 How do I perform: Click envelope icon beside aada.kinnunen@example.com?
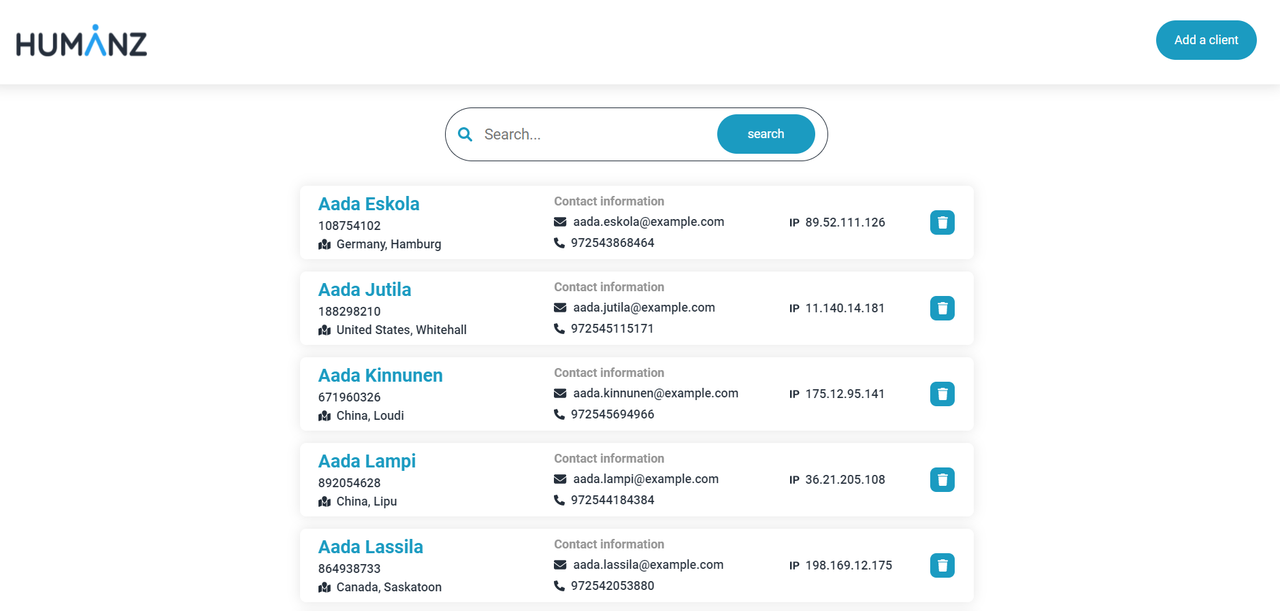560,394
